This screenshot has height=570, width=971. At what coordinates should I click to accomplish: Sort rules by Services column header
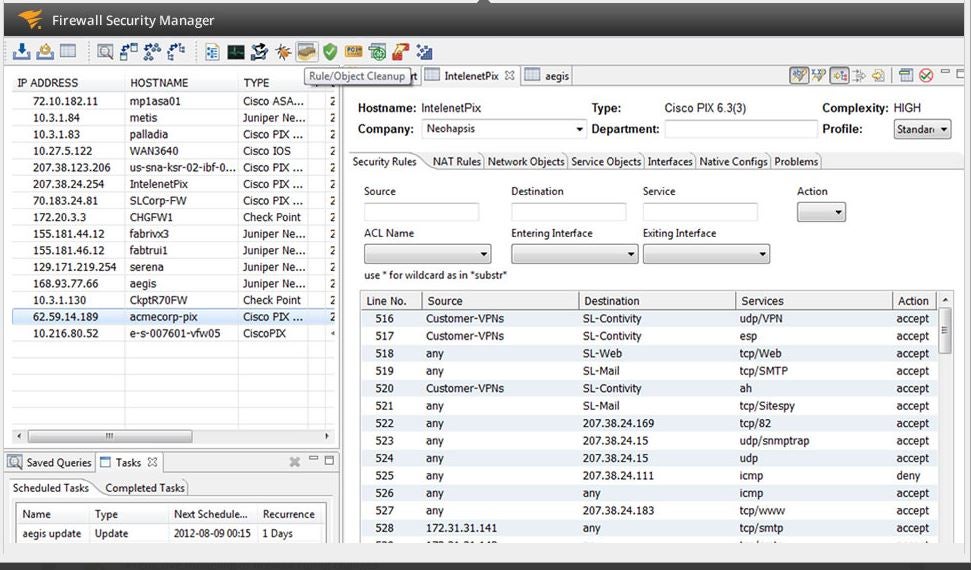[x=814, y=300]
